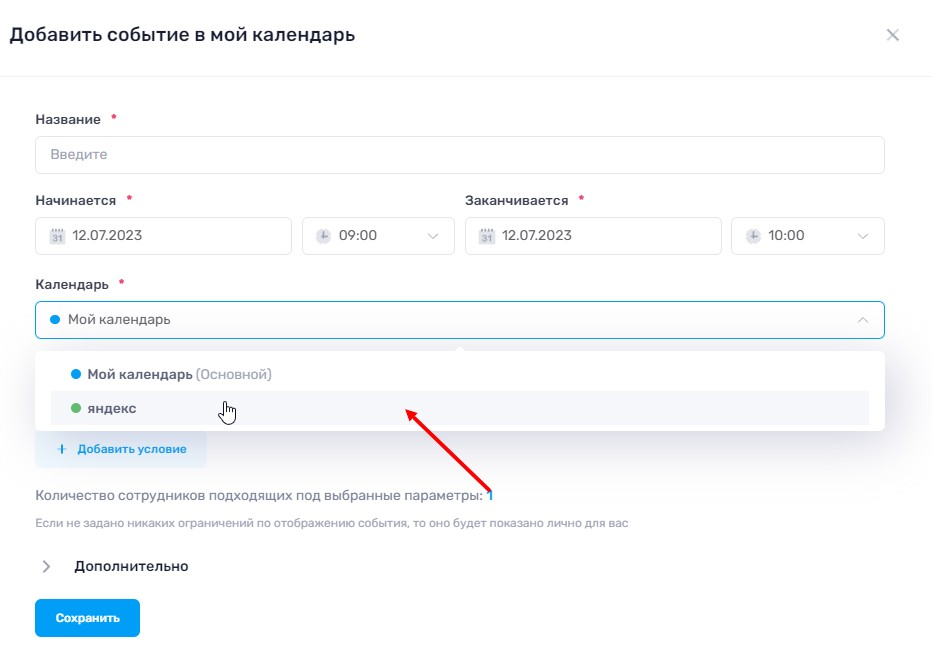The image size is (932, 656).
Task: Click the green dot next to яндекс
Action: (76, 408)
